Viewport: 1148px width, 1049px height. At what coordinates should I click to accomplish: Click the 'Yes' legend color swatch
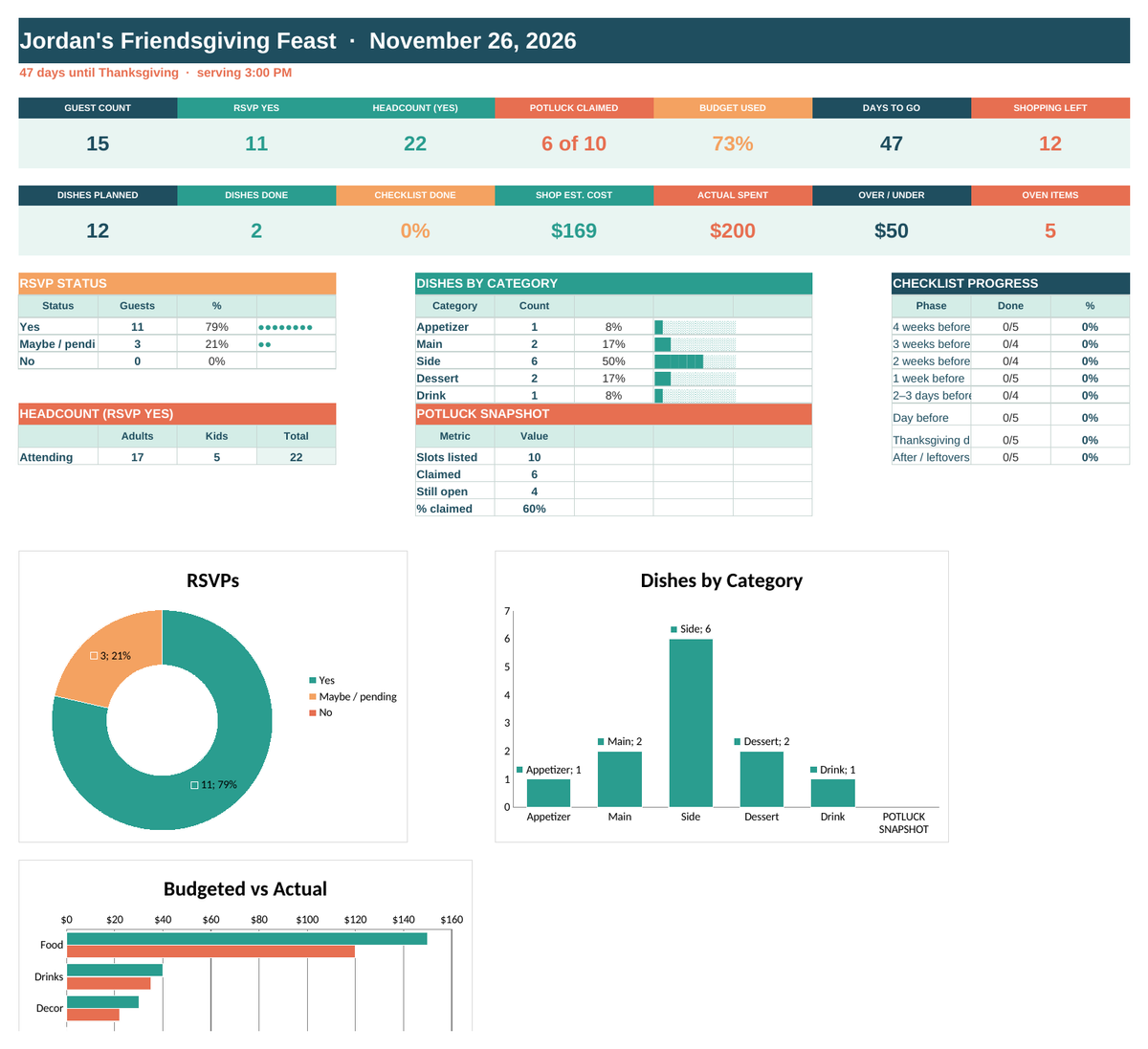point(312,681)
